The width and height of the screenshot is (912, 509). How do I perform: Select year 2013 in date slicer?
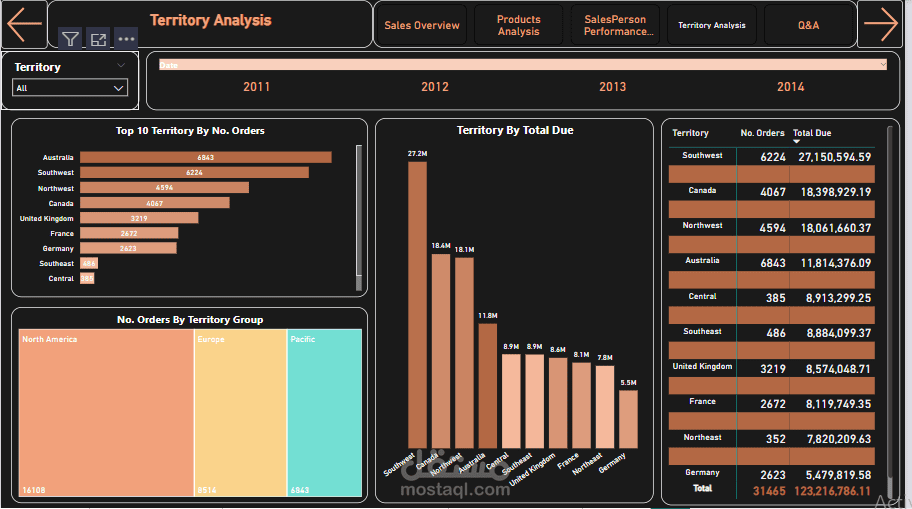click(612, 87)
